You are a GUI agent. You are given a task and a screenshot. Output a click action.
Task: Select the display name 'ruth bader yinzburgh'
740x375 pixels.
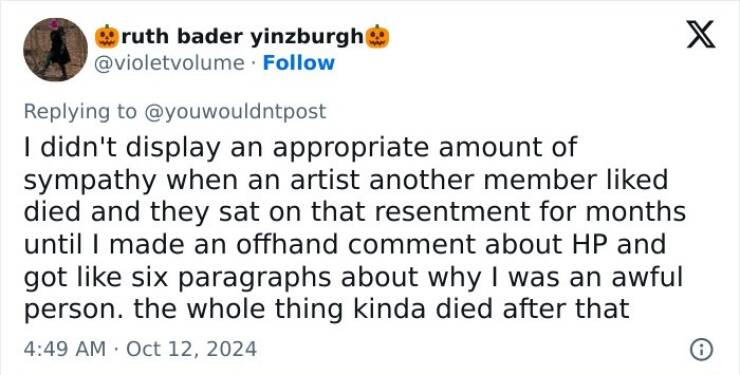pos(243,37)
